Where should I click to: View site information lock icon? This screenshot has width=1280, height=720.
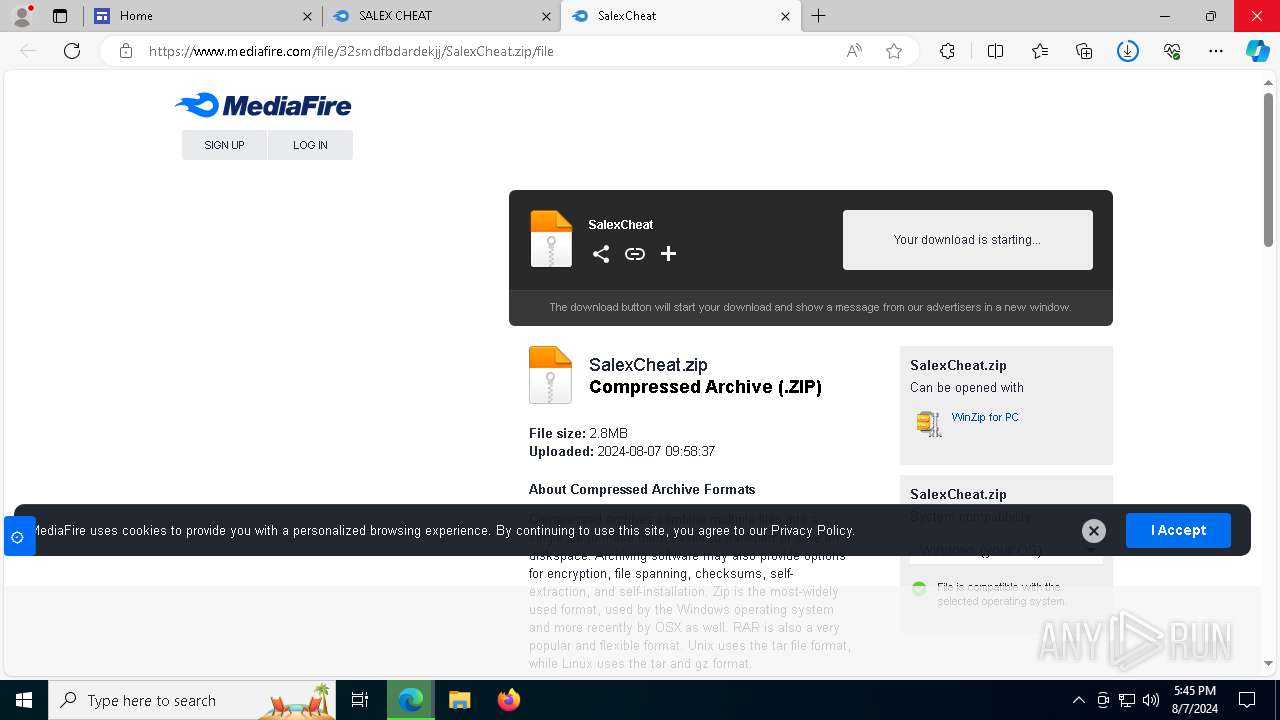tap(126, 51)
